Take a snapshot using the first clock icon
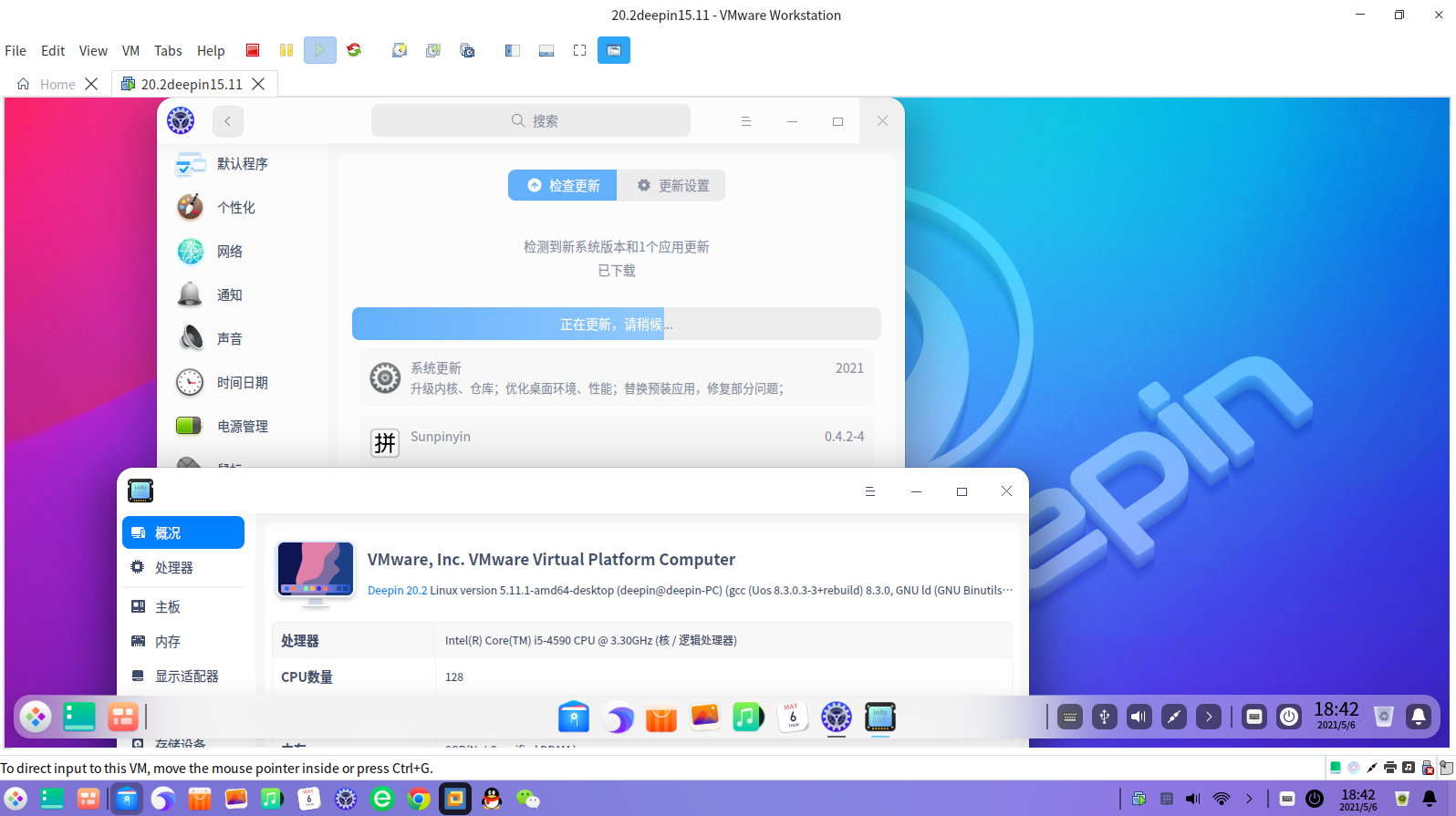This screenshot has width=1456, height=816. [x=400, y=50]
